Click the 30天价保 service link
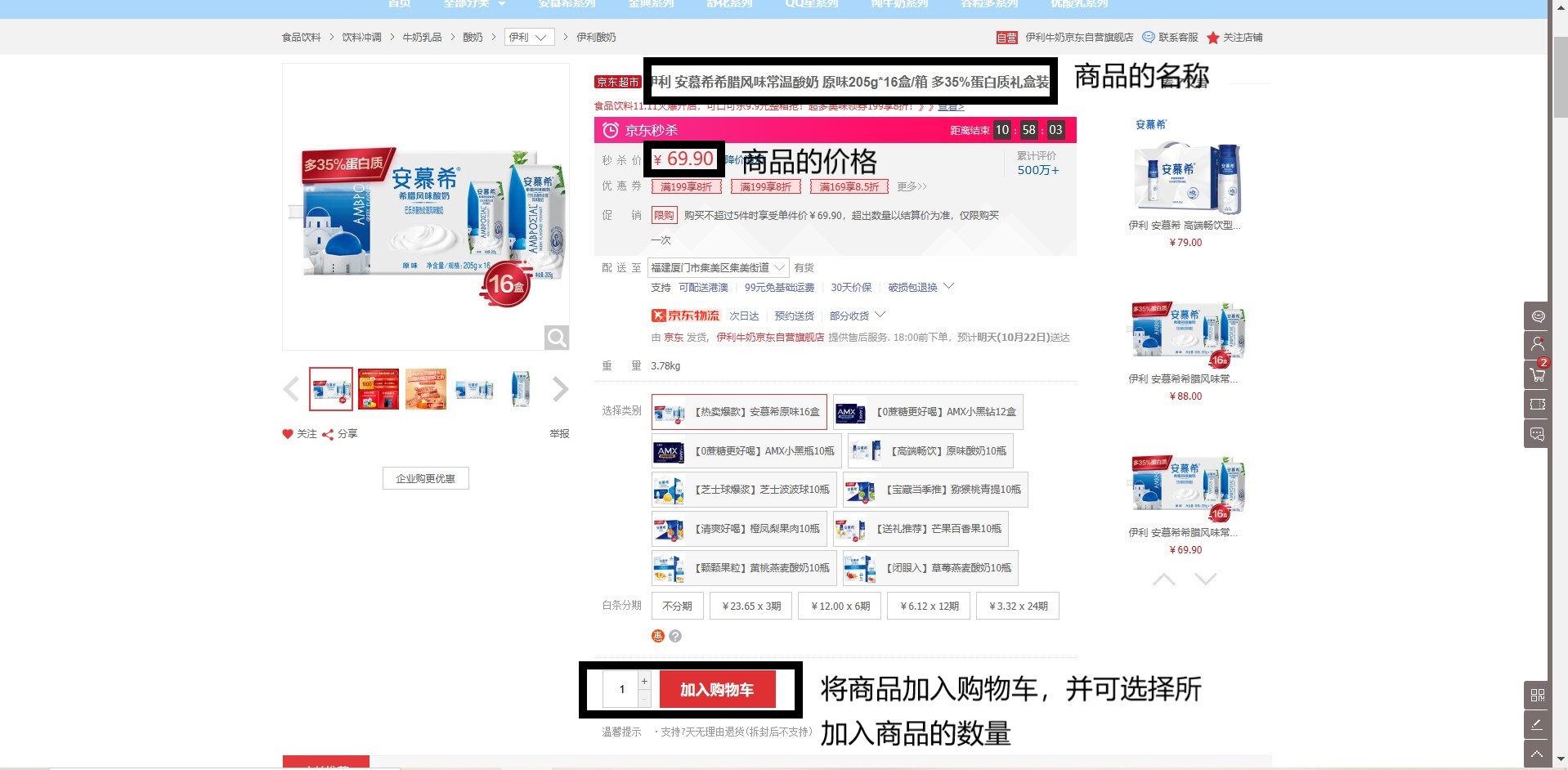 [851, 288]
